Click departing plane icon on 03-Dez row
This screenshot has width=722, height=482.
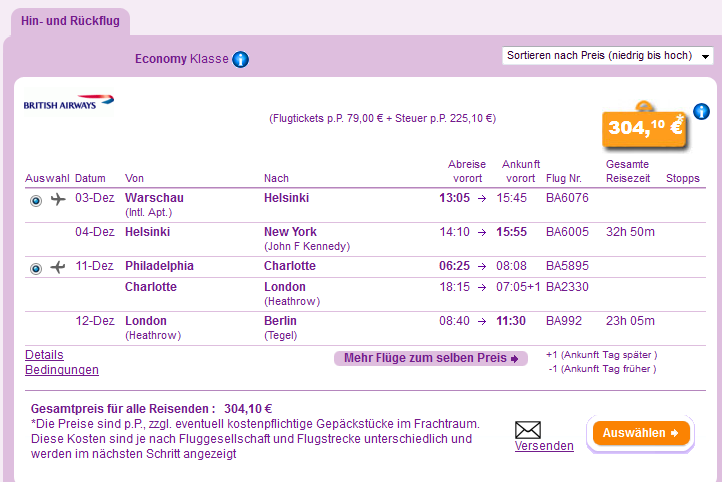58,199
